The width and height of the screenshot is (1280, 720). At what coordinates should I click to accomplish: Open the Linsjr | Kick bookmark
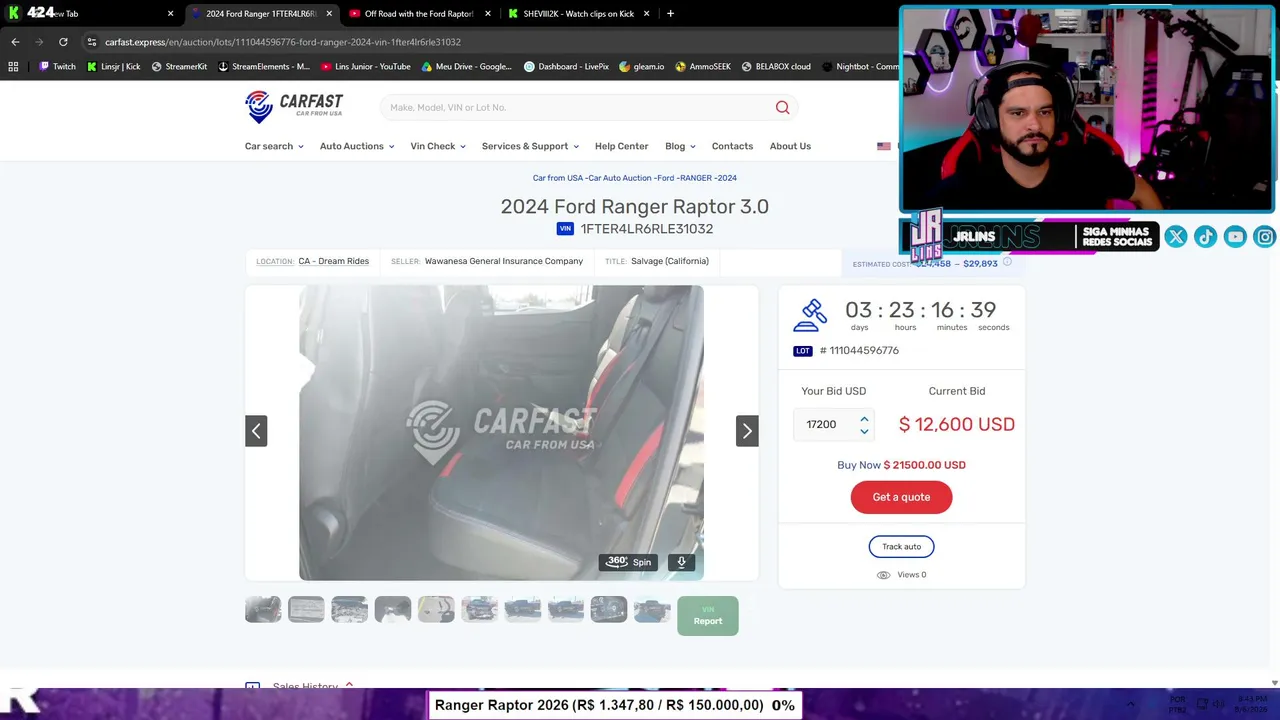[x=114, y=67]
